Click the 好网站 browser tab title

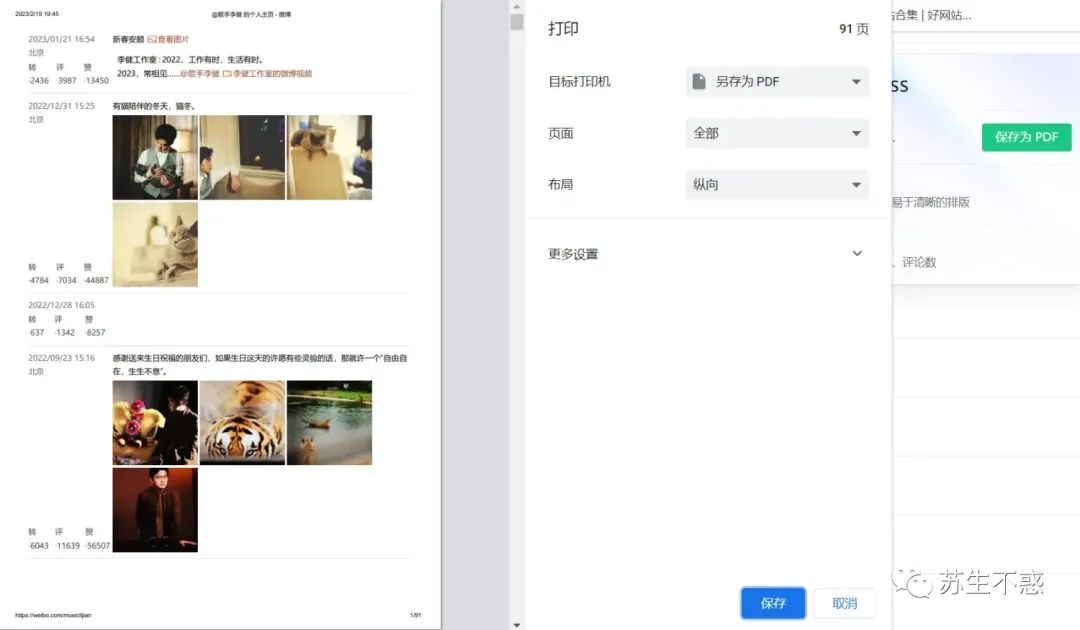pyautogui.click(x=949, y=15)
